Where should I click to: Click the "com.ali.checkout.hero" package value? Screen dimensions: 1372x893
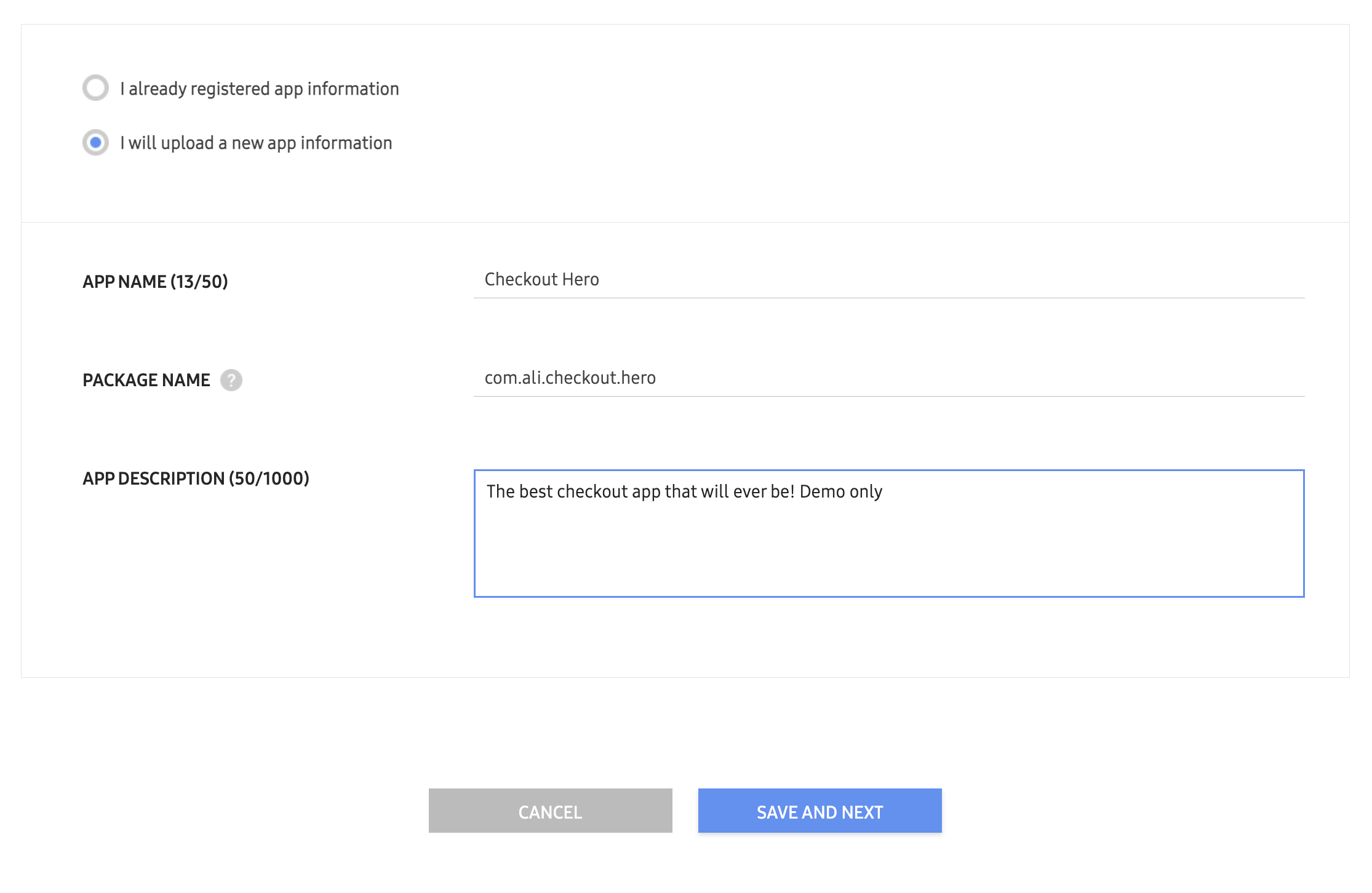click(569, 378)
